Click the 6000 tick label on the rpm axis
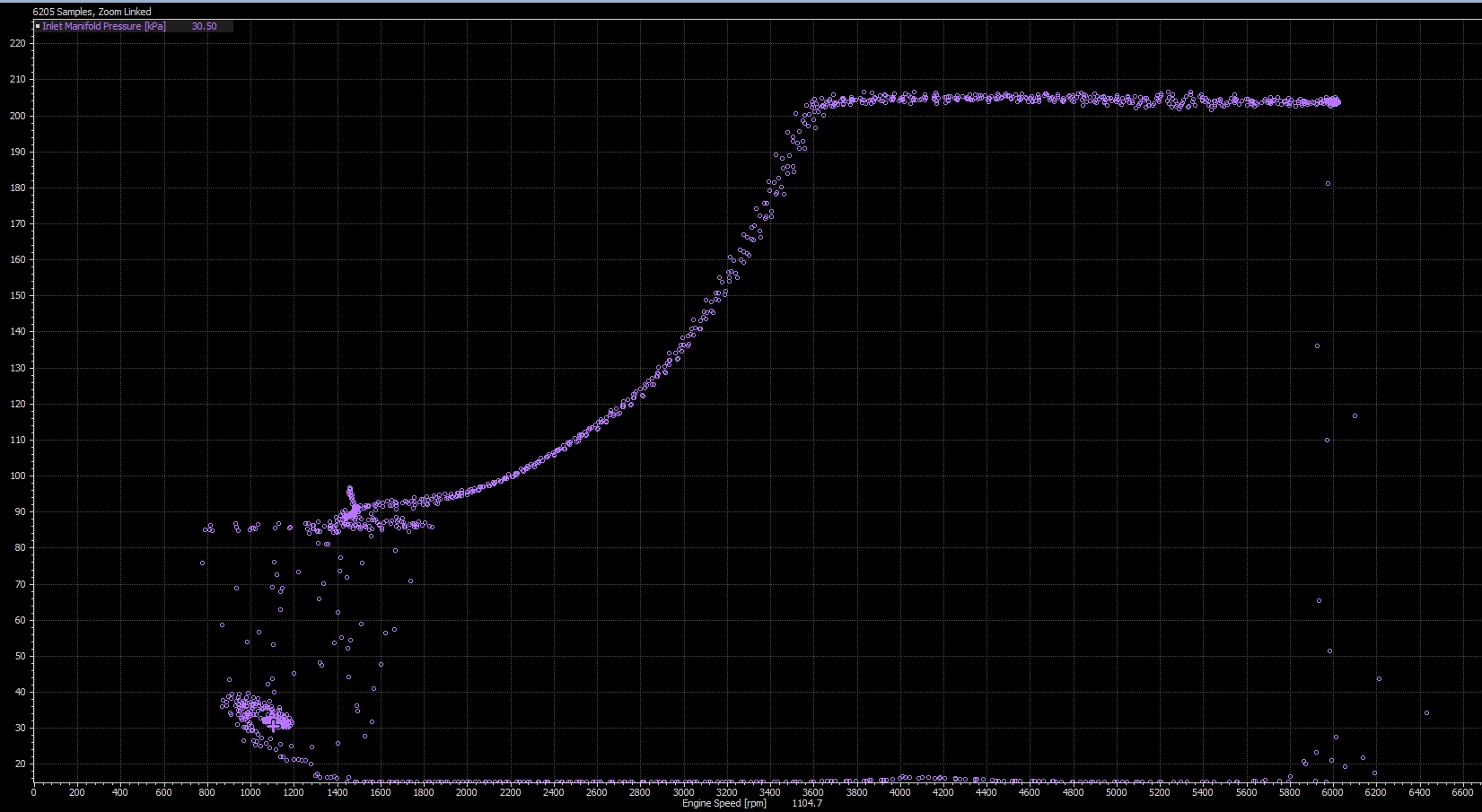 (x=1333, y=792)
